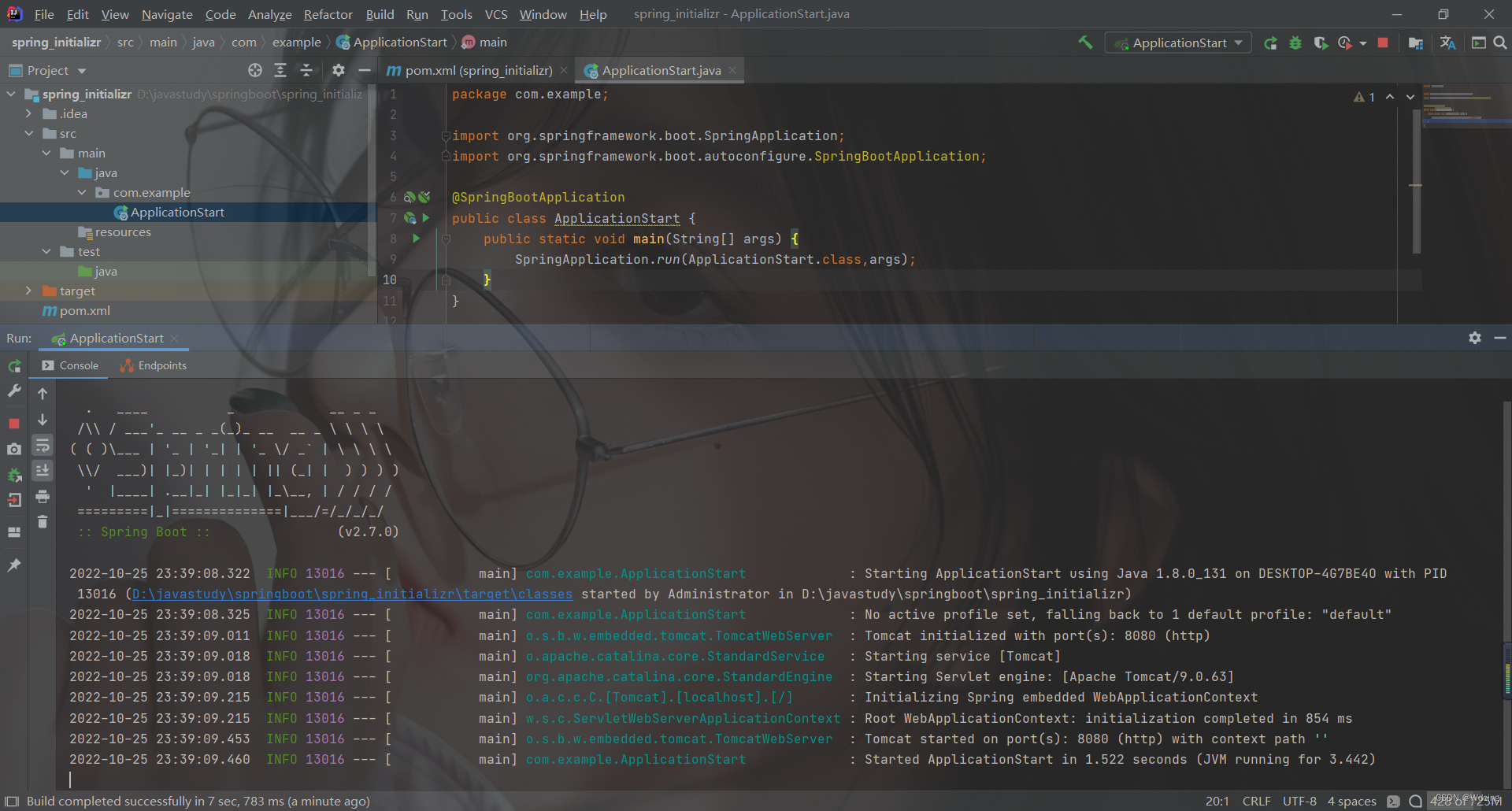1512x811 pixels.
Task: Clear all console output trash icon
Action: click(43, 521)
